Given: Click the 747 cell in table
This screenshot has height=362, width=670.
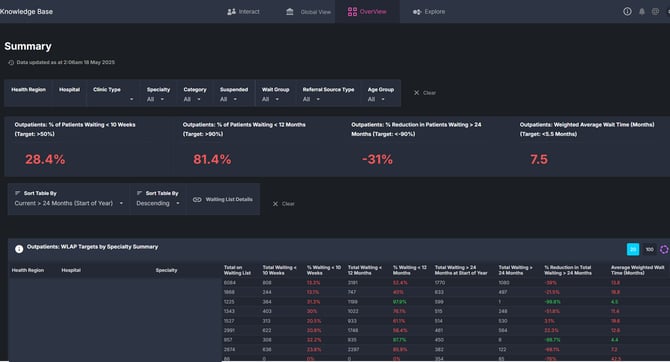Looking at the screenshot, I should coord(352,292).
